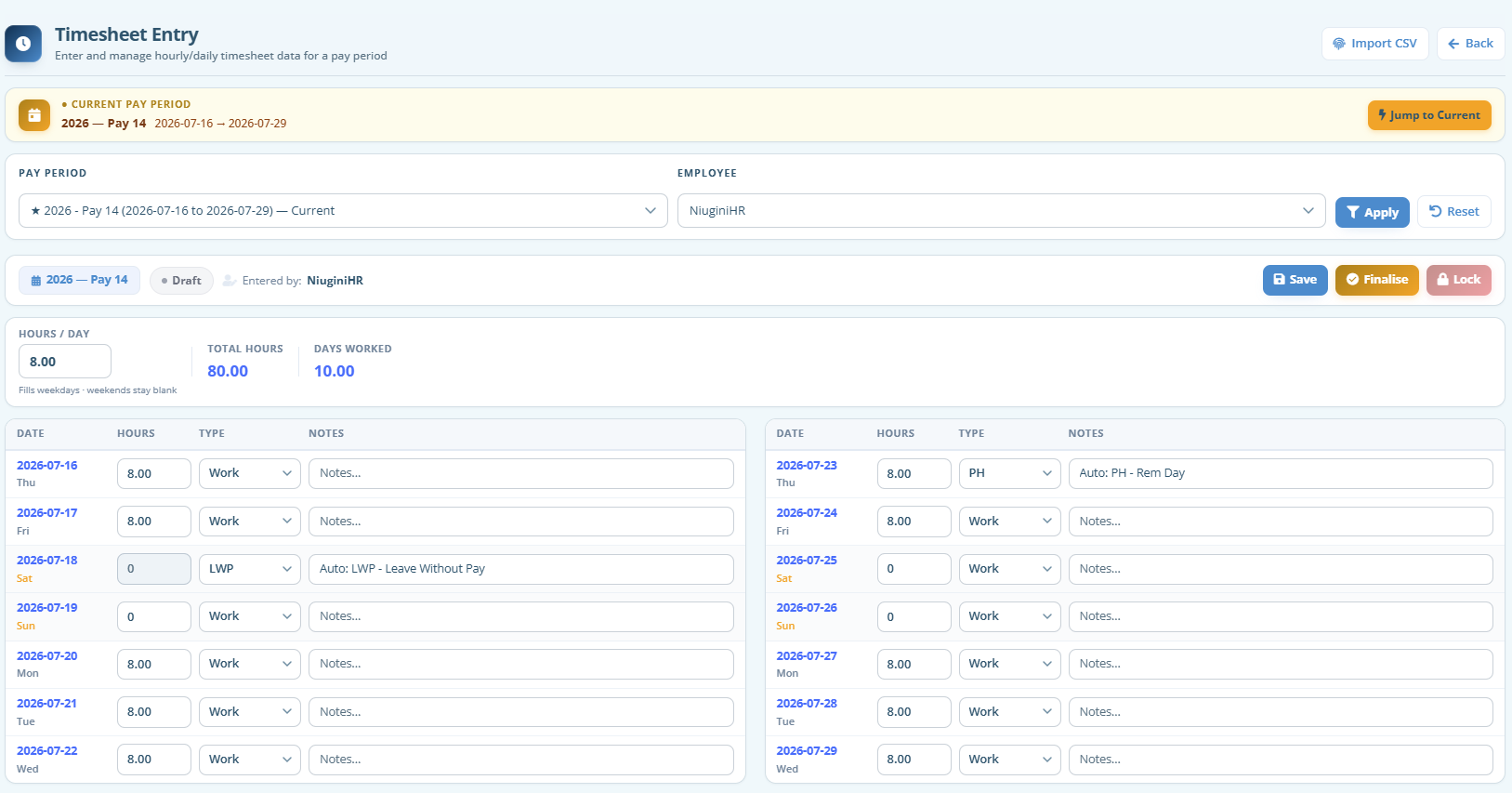This screenshot has width=1512, height=793.
Task: Open Type dropdown for 2026-07-19
Action: point(250,616)
